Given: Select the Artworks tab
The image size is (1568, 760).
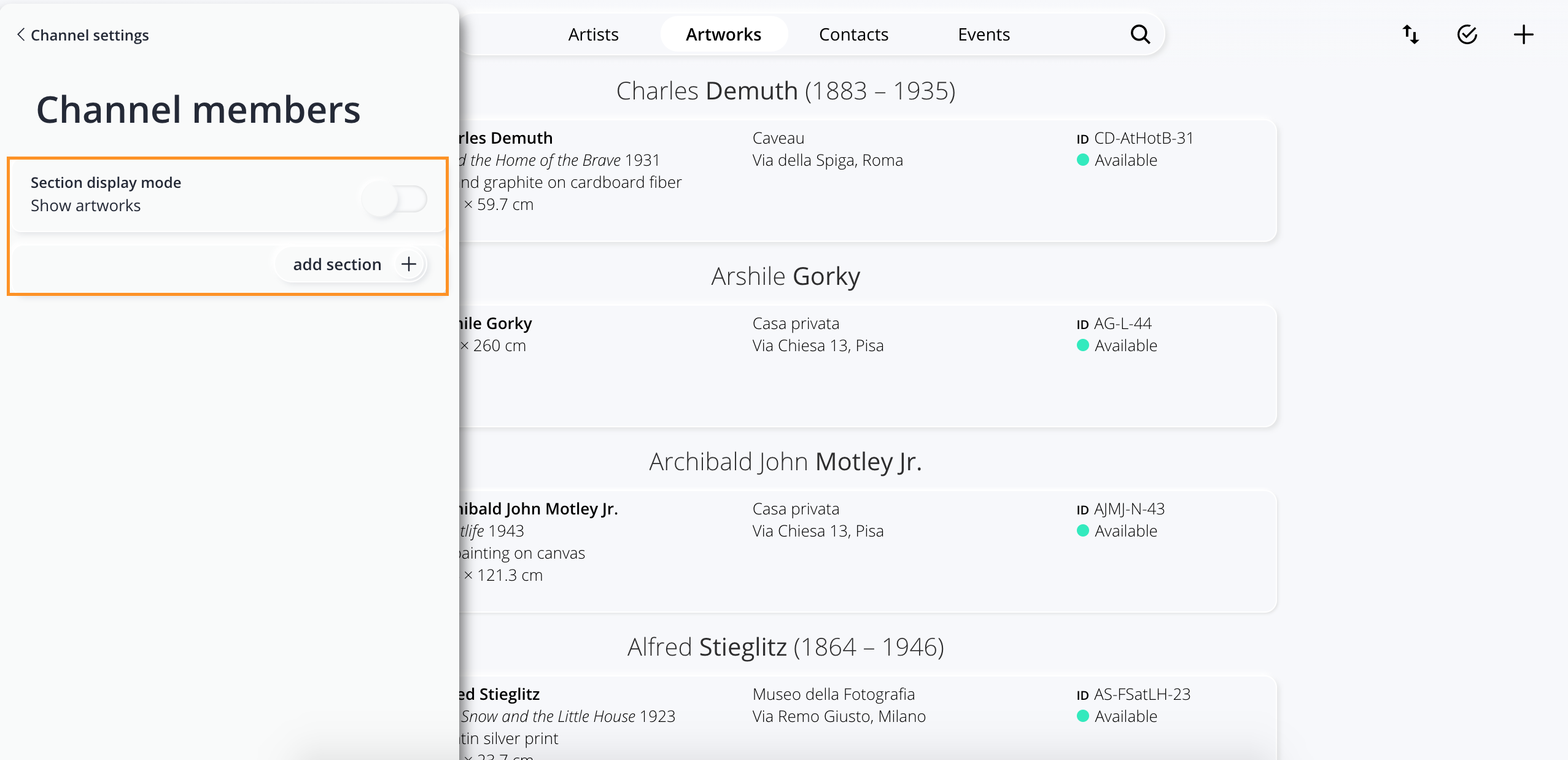Looking at the screenshot, I should pyautogui.click(x=723, y=34).
